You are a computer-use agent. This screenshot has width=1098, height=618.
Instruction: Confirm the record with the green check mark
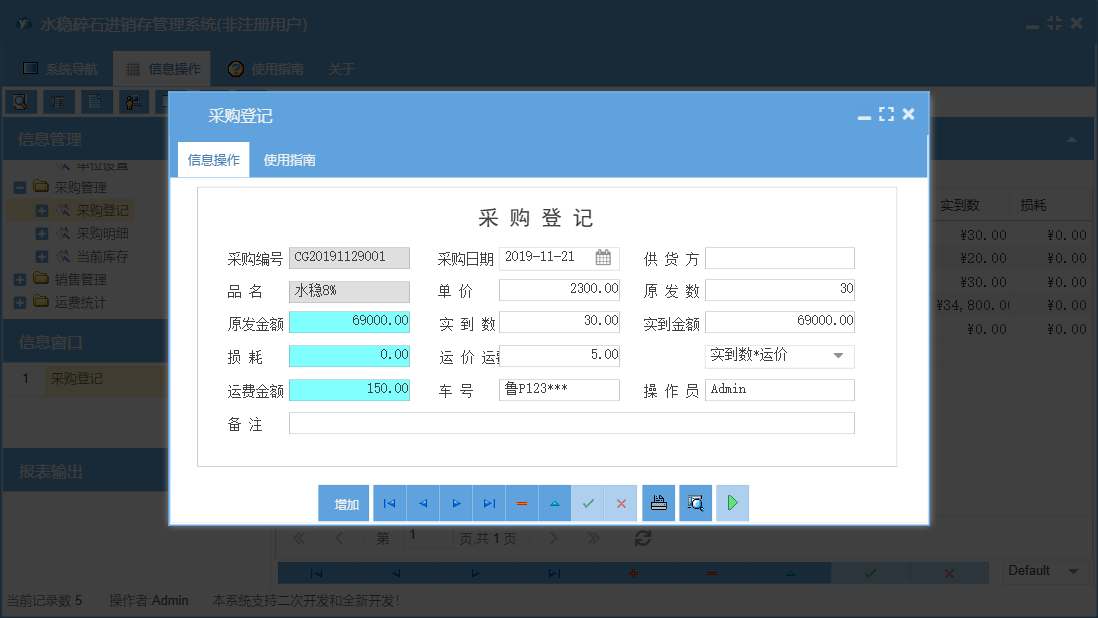click(x=588, y=503)
